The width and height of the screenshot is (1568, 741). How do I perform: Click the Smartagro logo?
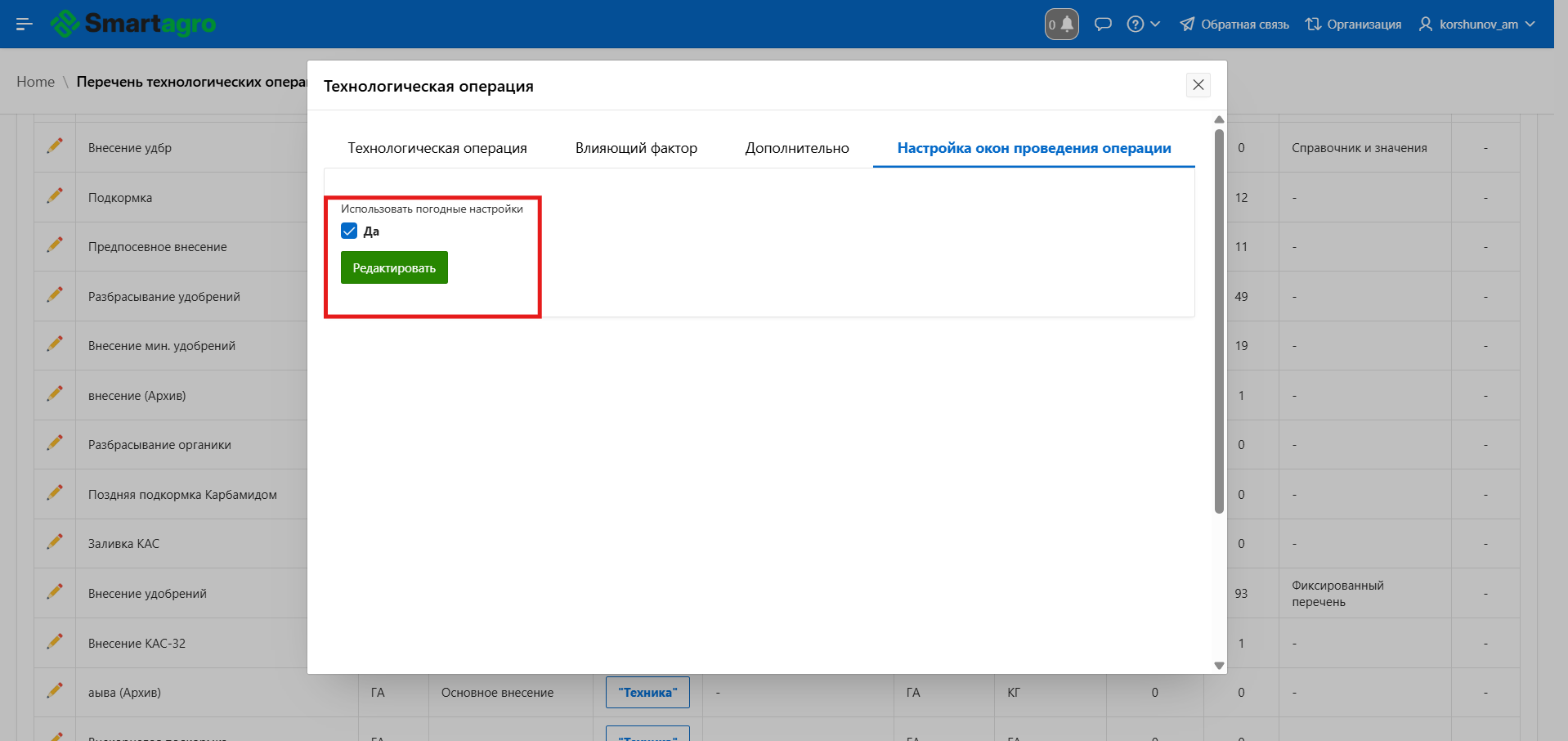(x=133, y=24)
